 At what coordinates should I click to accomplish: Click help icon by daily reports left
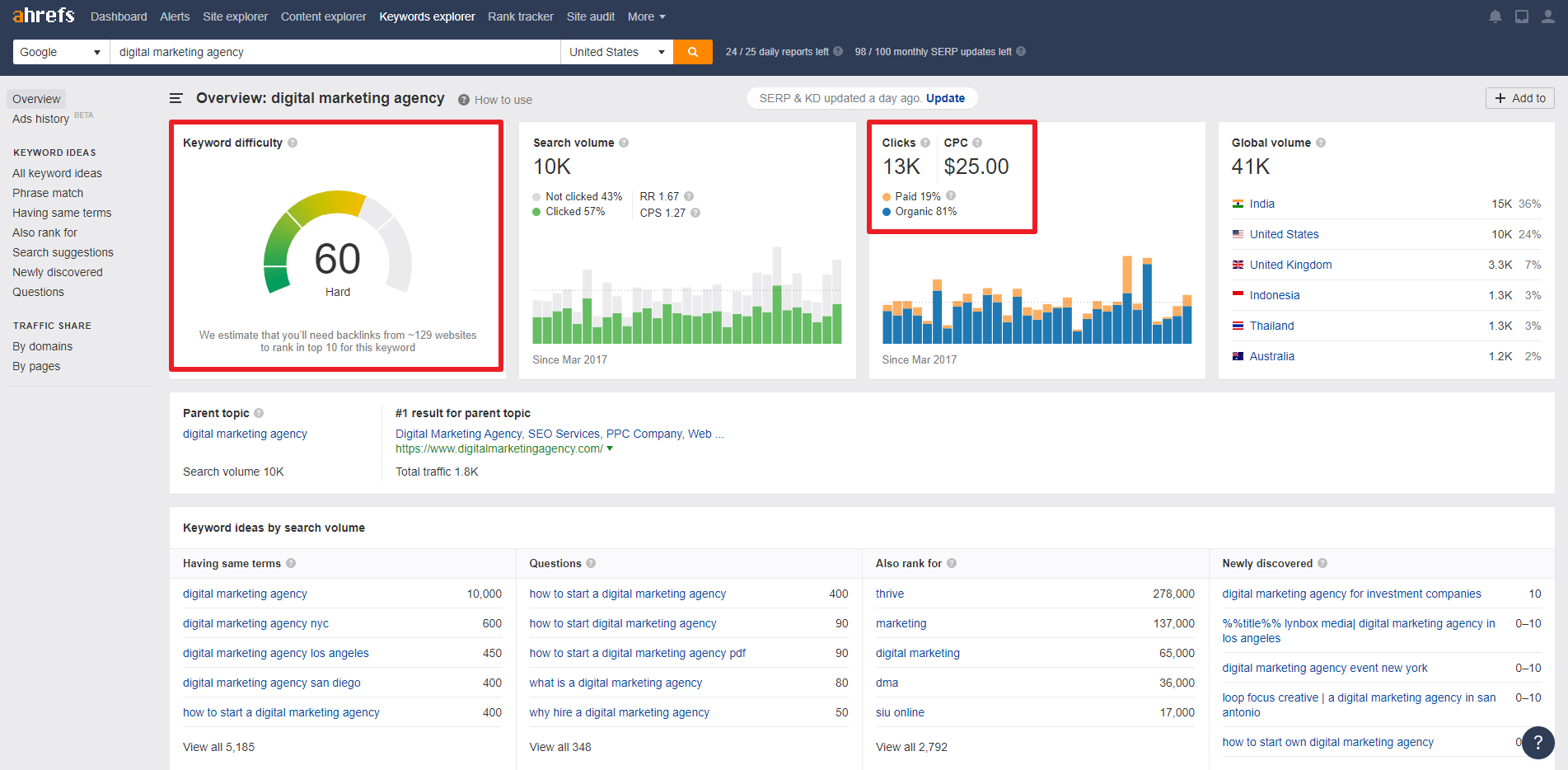[838, 51]
